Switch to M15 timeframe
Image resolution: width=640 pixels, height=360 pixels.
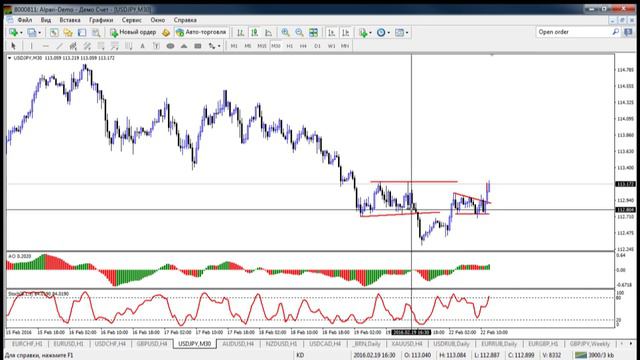pyautogui.click(x=262, y=46)
